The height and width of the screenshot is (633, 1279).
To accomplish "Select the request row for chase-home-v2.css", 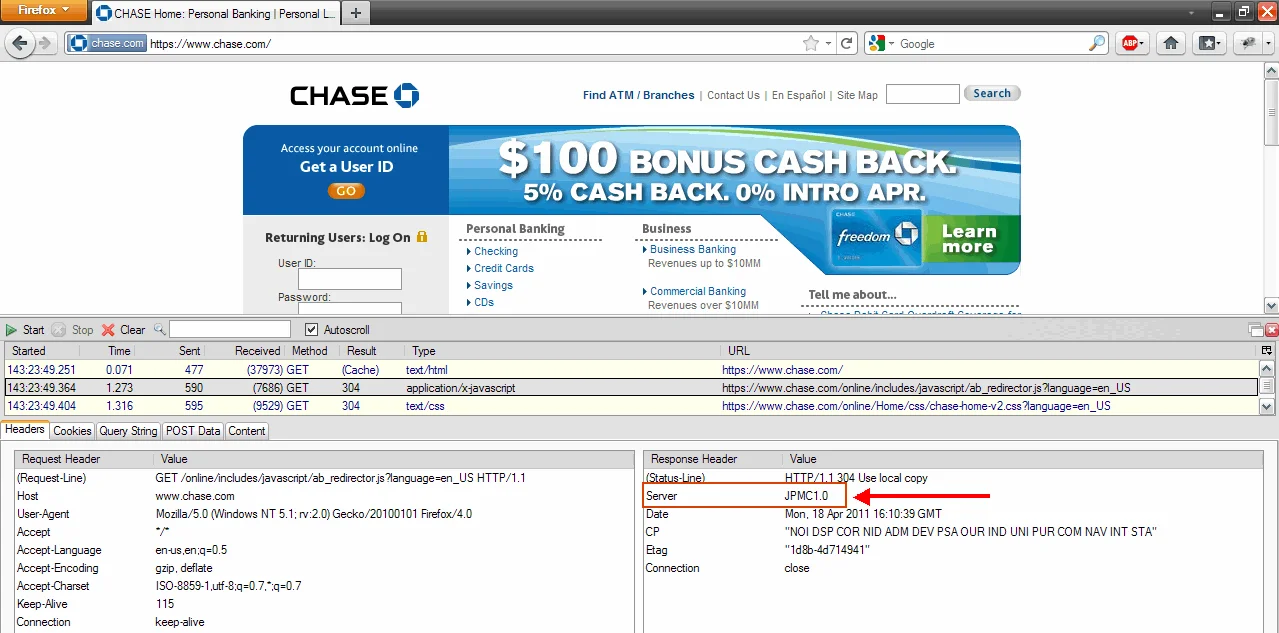I will click(630, 406).
